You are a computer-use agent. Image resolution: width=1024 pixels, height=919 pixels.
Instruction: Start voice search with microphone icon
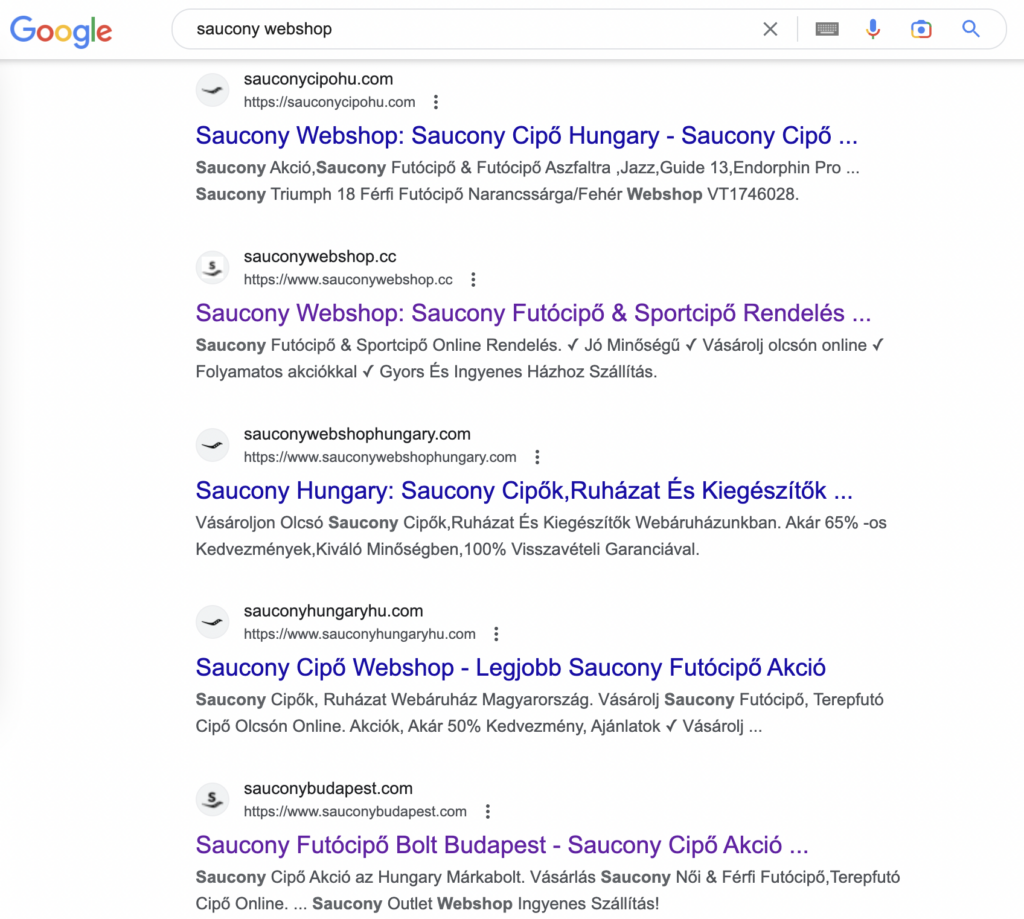pyautogui.click(x=873, y=29)
